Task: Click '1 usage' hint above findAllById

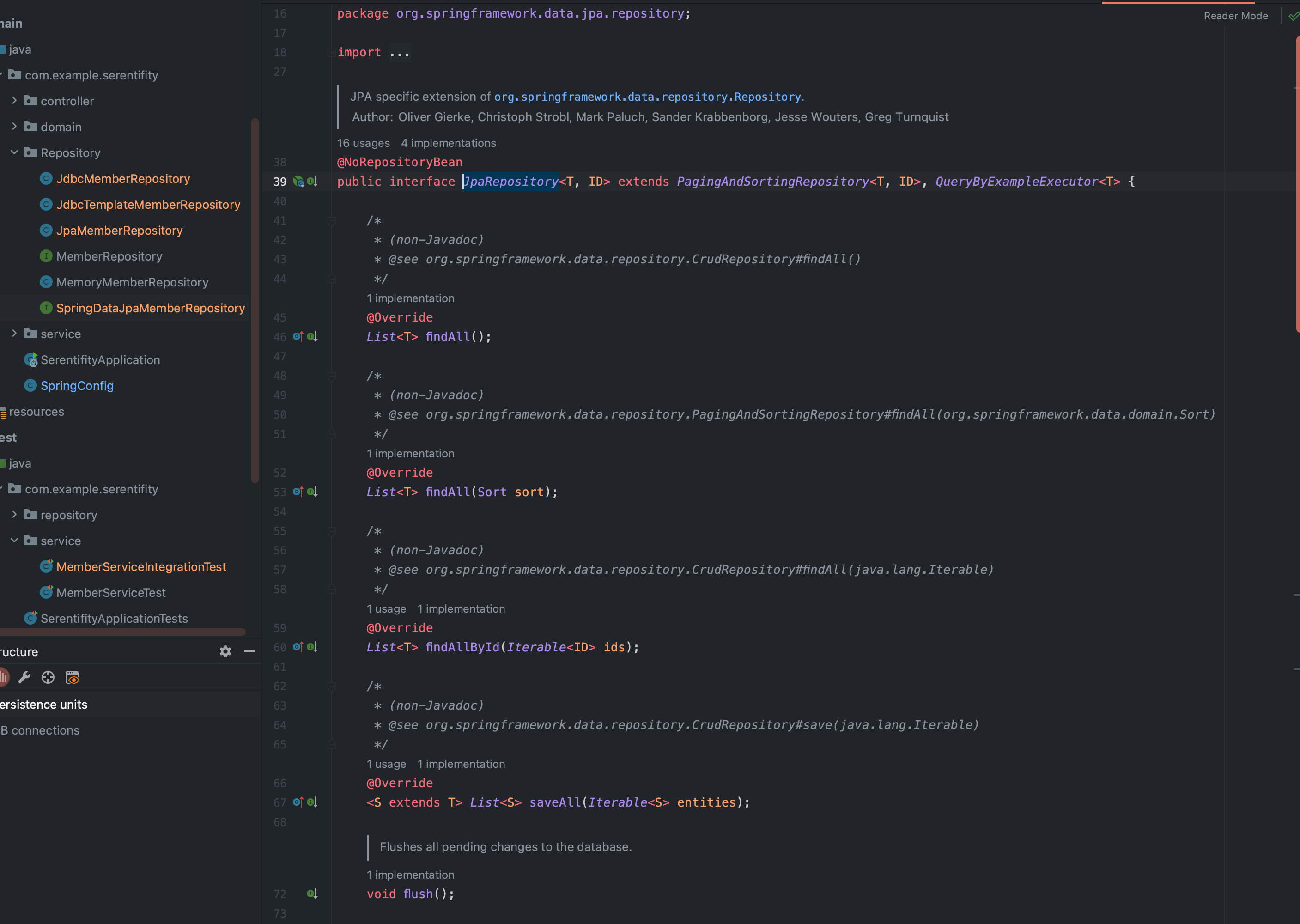Action: click(x=386, y=609)
